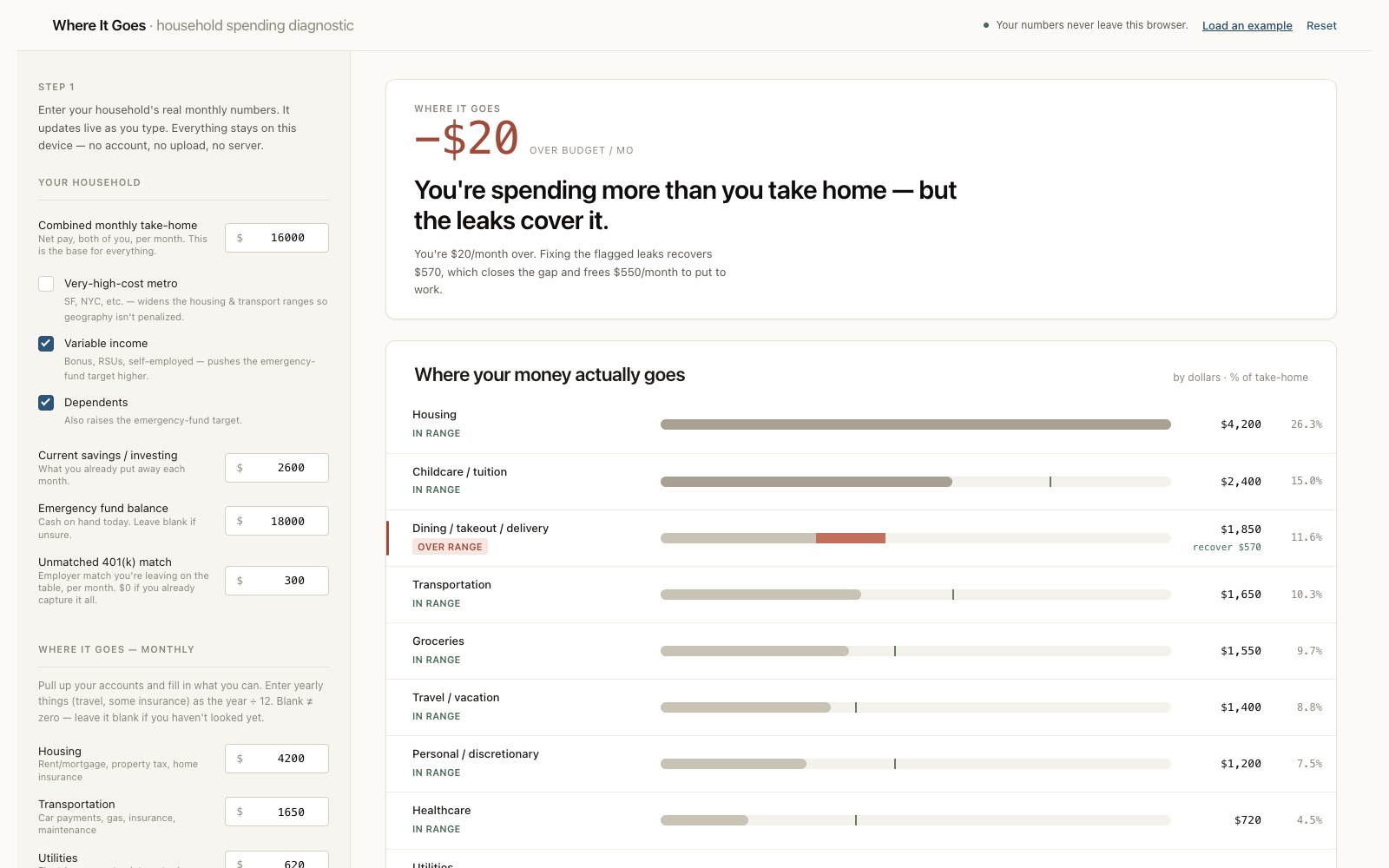Click the Healthcare spending bar
This screenshot has width=1389, height=868.
click(x=916, y=820)
